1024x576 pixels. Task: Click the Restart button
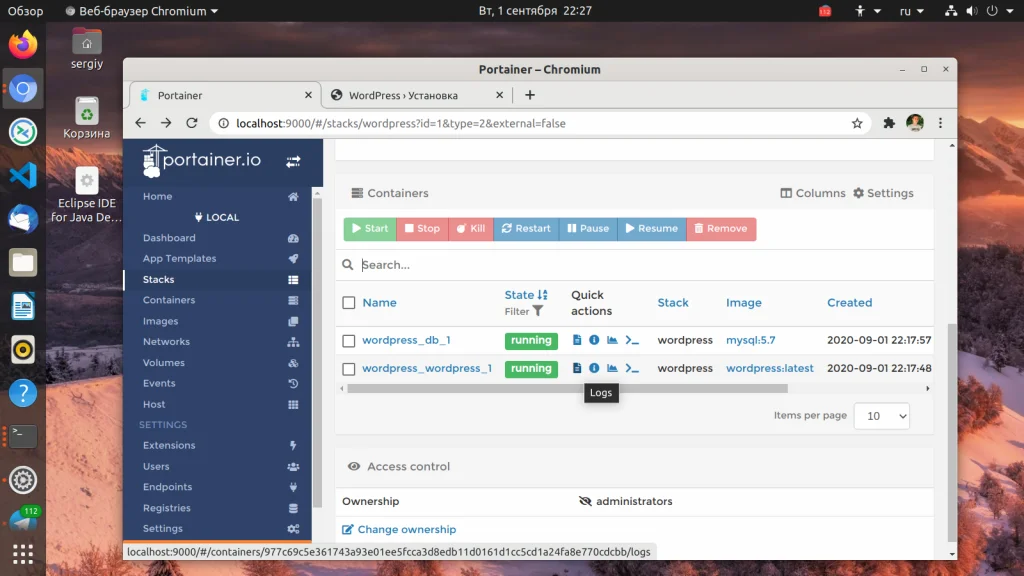tap(526, 229)
